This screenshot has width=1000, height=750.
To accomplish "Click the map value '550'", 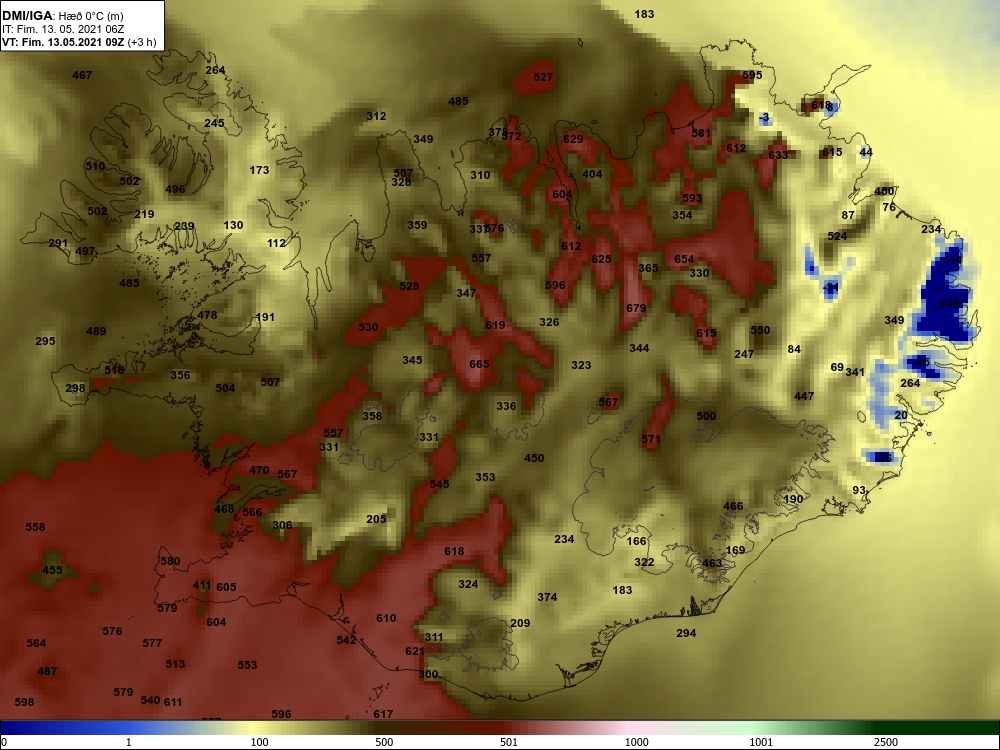I will (760, 330).
